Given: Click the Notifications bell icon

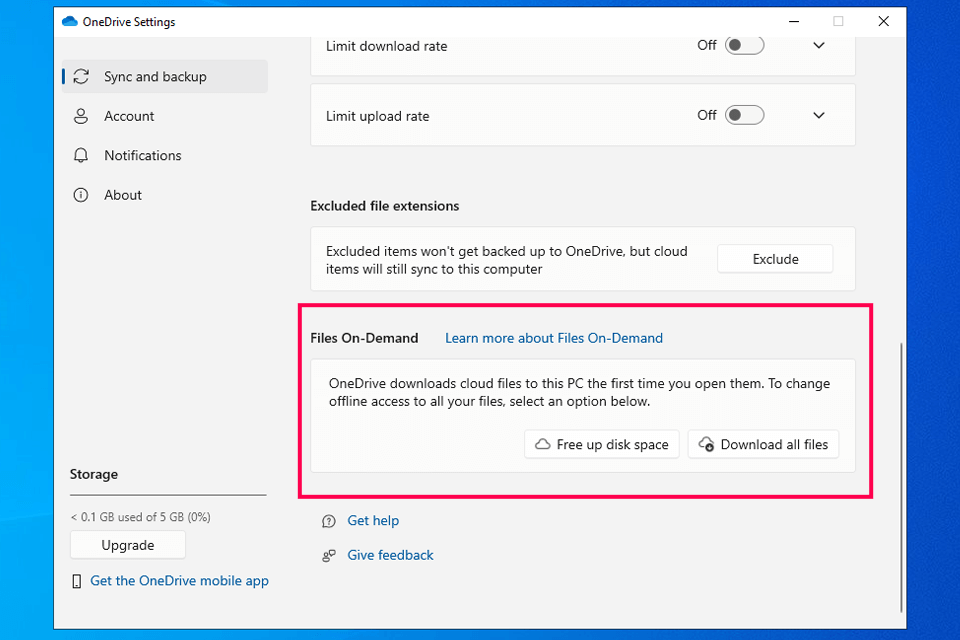Looking at the screenshot, I should click(81, 156).
